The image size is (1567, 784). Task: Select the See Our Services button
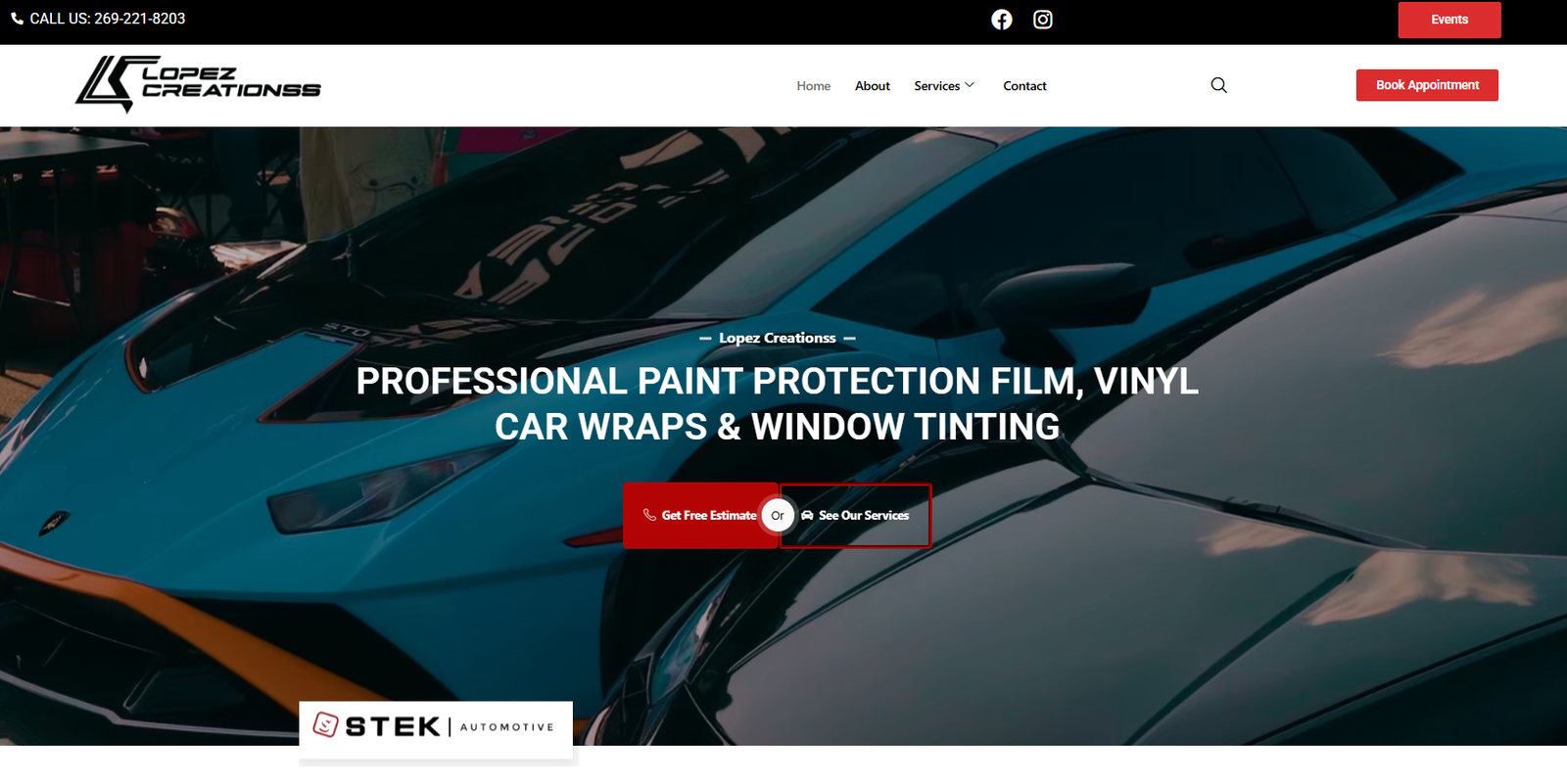(x=855, y=516)
